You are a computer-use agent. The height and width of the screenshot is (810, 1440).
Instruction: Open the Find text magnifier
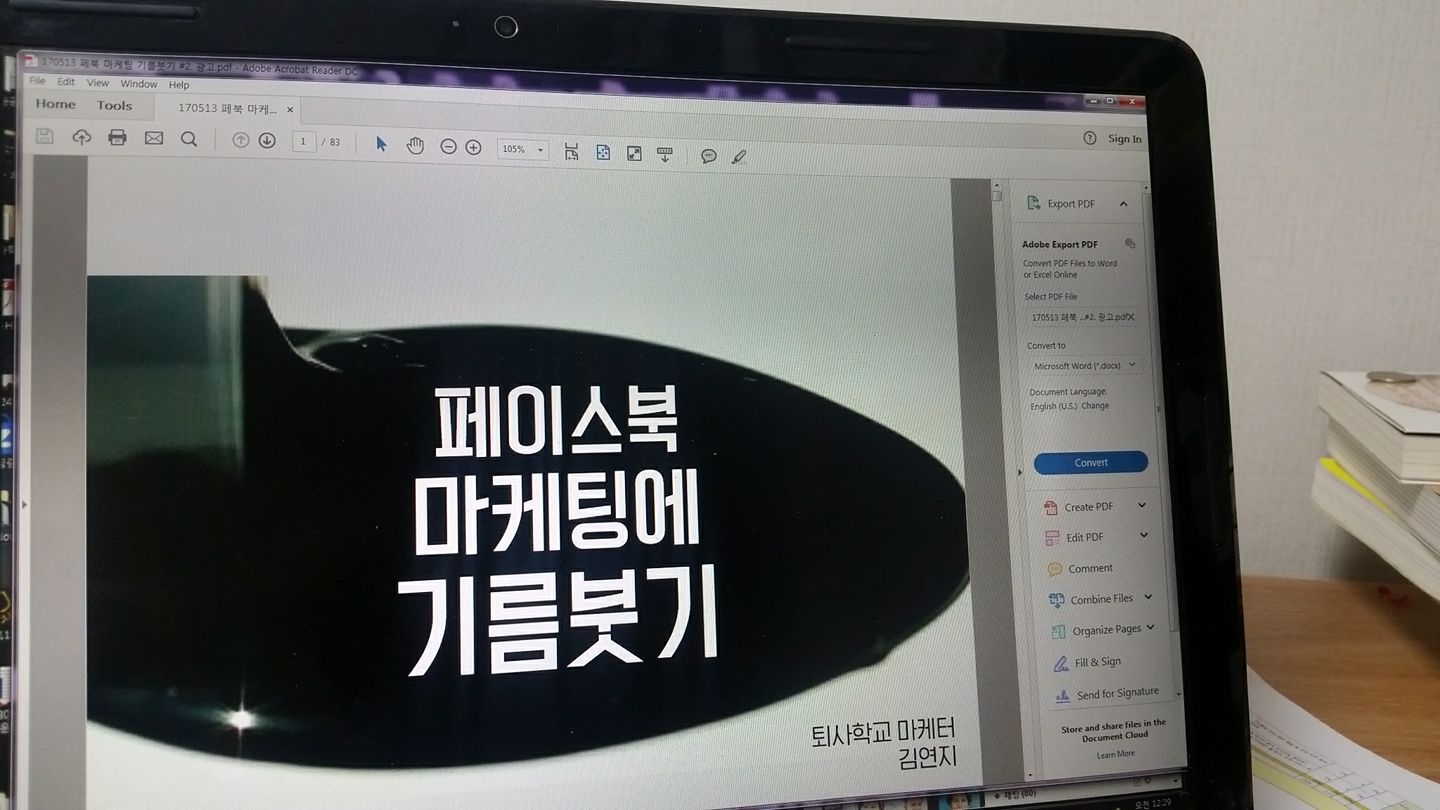(188, 140)
